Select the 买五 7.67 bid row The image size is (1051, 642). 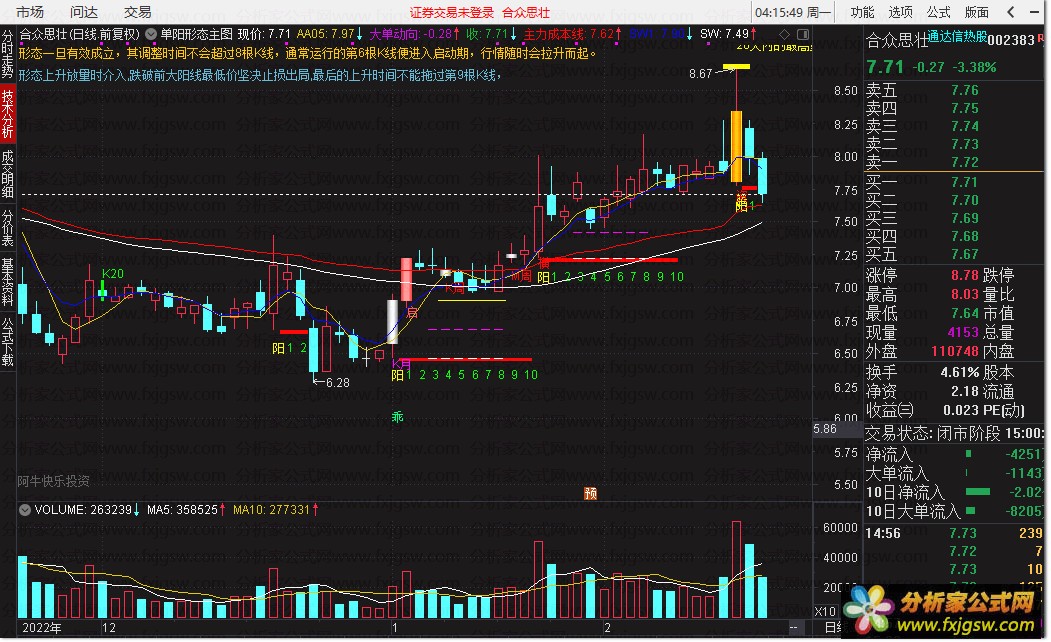click(955, 255)
